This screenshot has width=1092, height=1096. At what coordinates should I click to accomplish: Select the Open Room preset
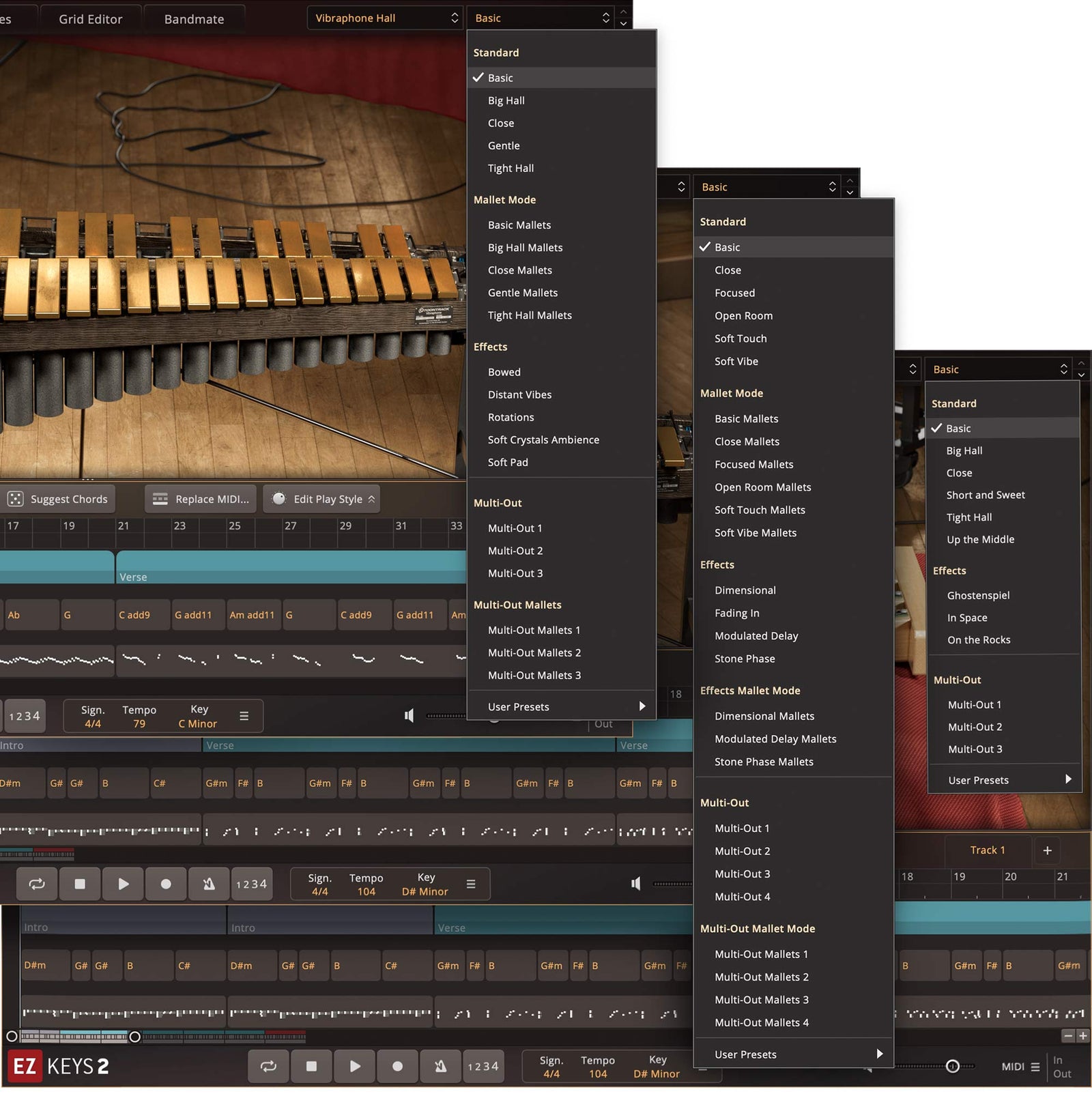click(743, 315)
